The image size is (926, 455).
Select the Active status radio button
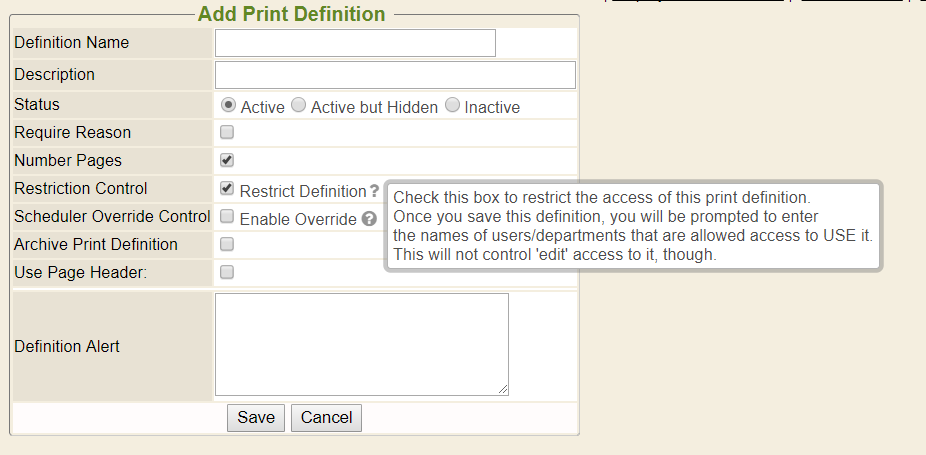pyautogui.click(x=228, y=105)
